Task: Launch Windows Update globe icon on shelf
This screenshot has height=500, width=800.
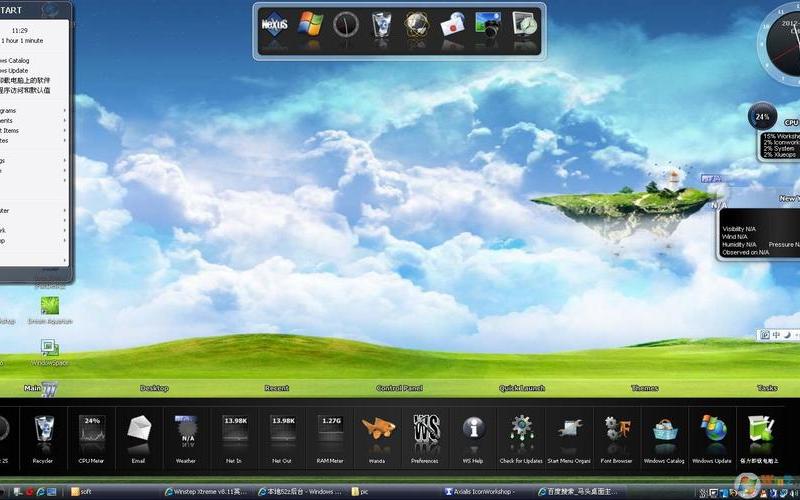Action: click(713, 428)
